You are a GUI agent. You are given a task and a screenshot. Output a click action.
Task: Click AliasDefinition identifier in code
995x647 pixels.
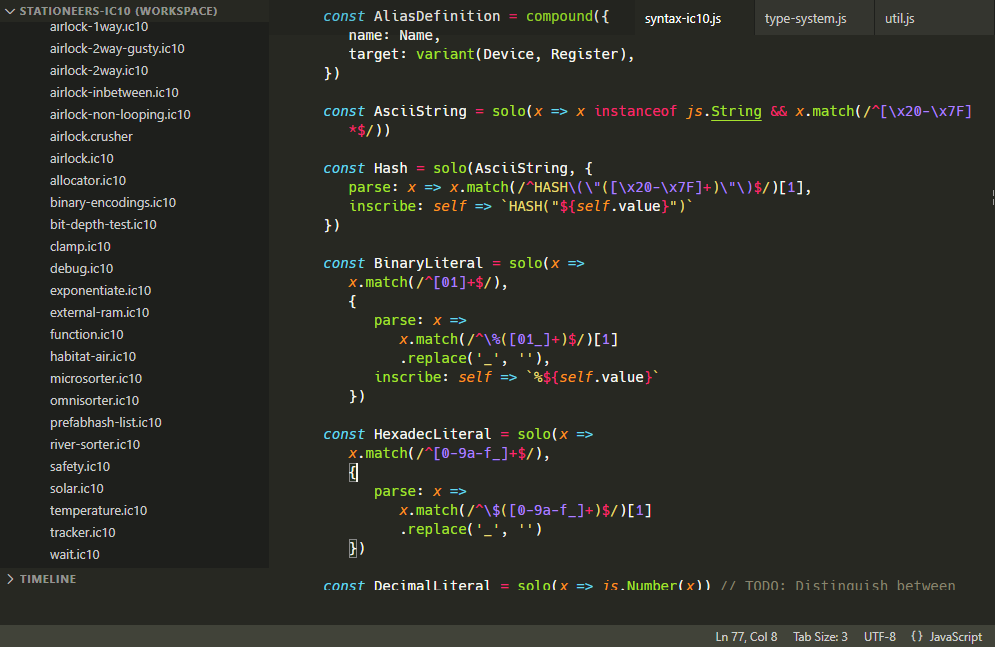[437, 16]
